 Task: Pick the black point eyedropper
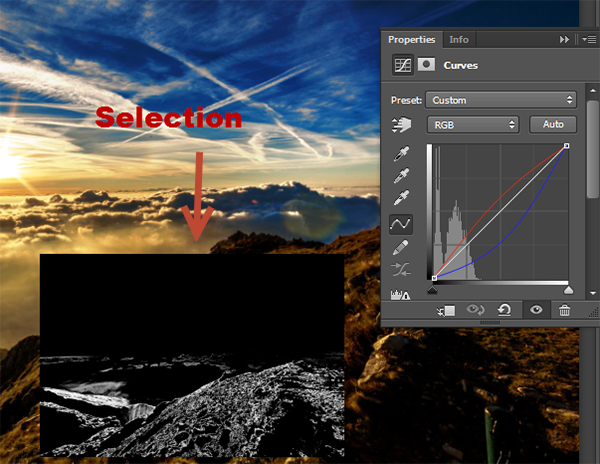point(401,155)
